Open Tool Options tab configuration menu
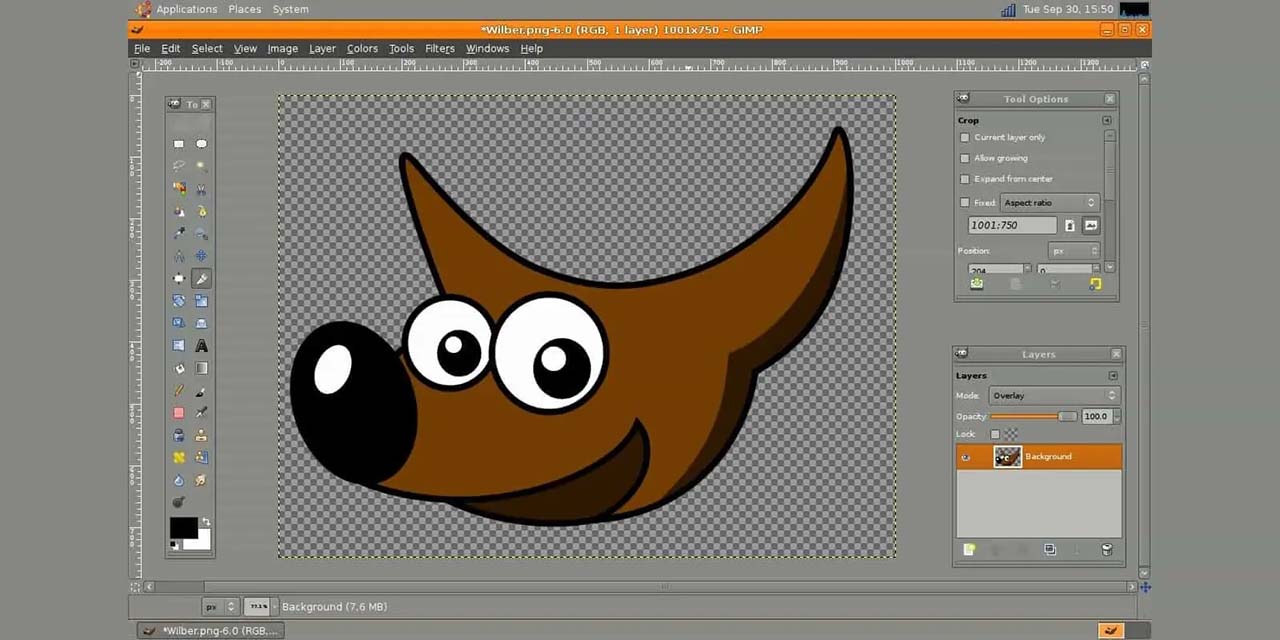This screenshot has height=640, width=1280. (1107, 120)
